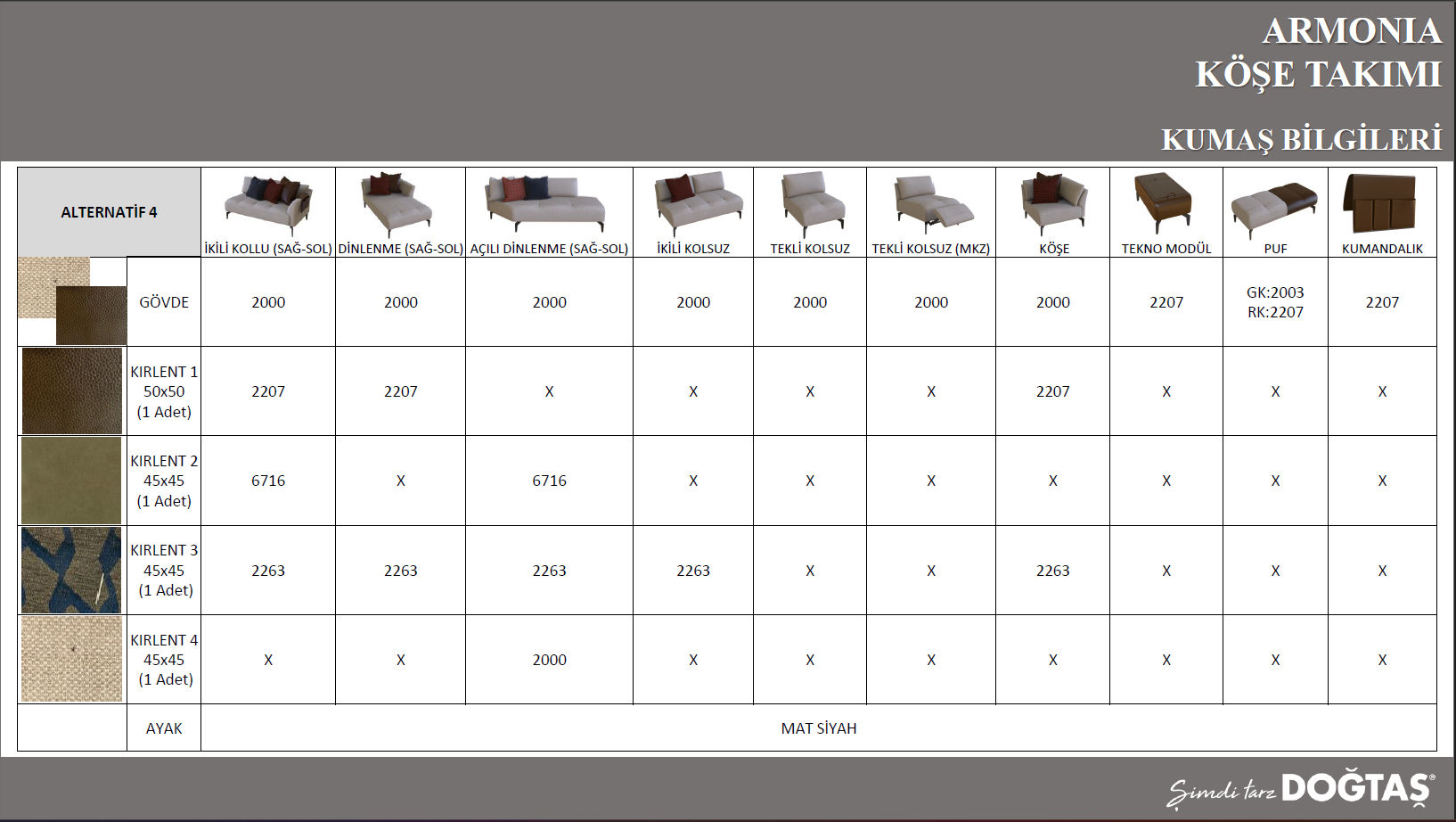Click the MAT SİYAH cell

pos(819,728)
